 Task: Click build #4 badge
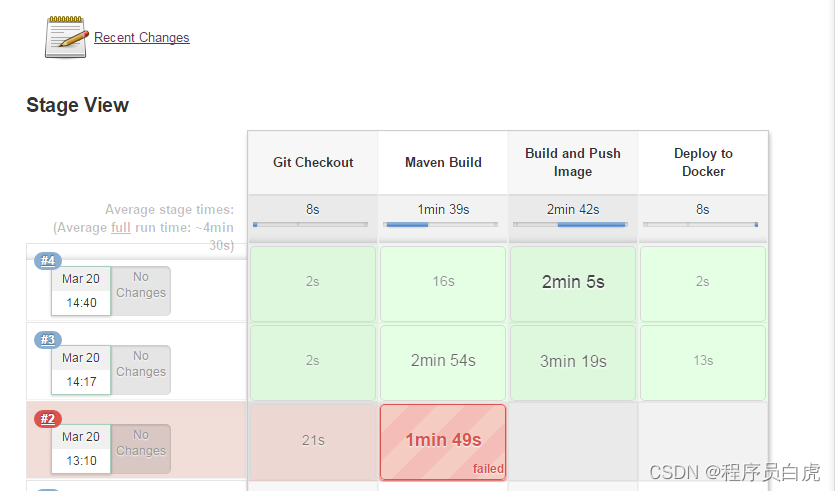point(48,261)
